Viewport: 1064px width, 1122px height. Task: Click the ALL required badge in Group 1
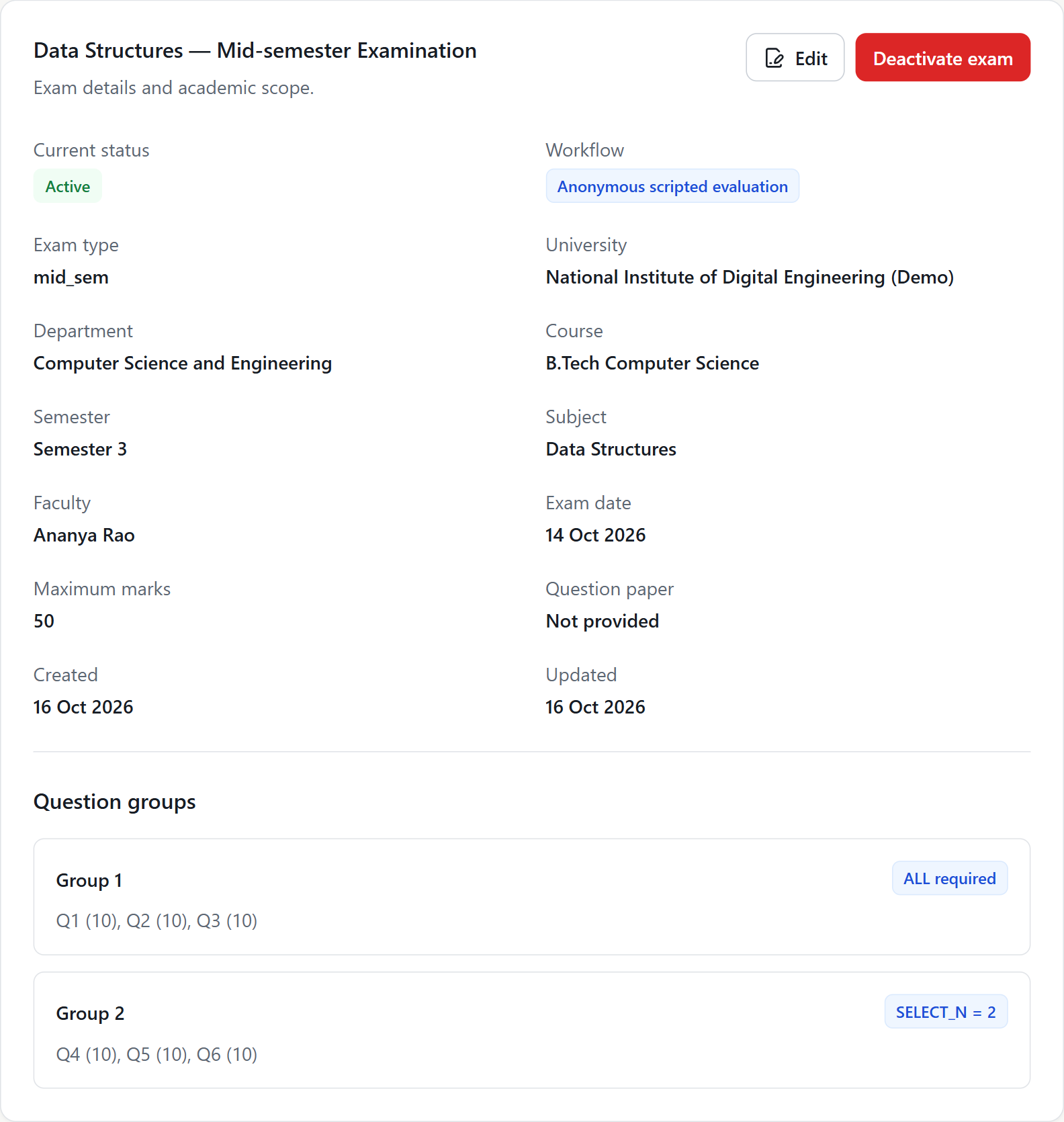(x=949, y=878)
